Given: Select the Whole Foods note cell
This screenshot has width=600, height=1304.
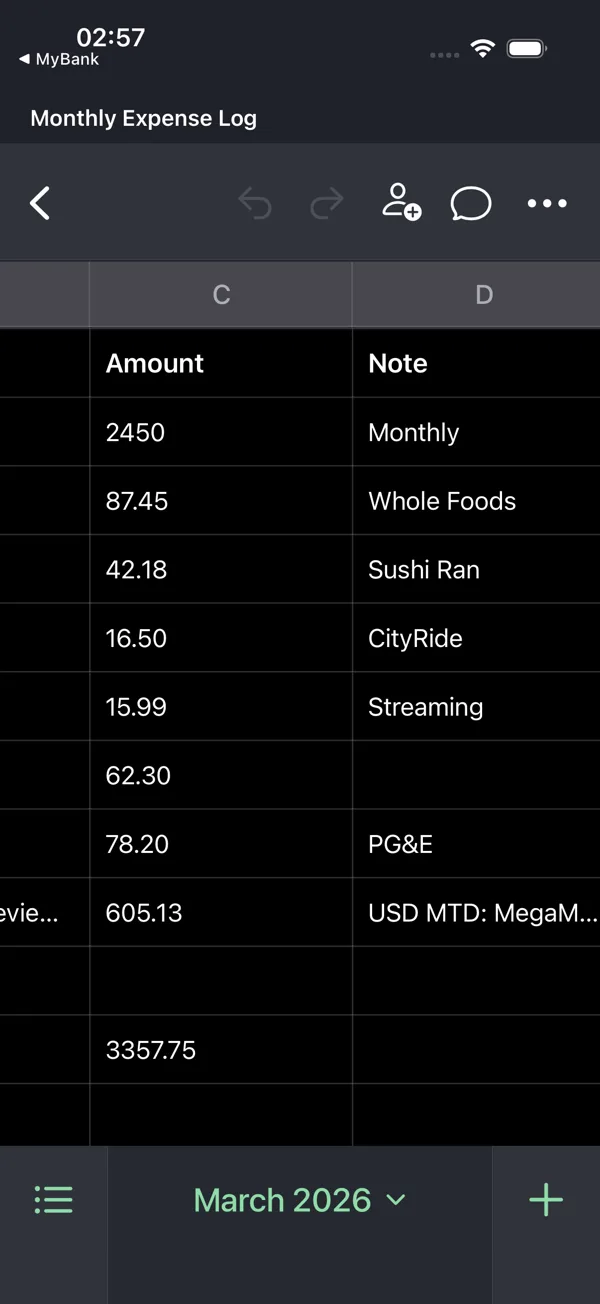Looking at the screenshot, I should click(477, 501).
